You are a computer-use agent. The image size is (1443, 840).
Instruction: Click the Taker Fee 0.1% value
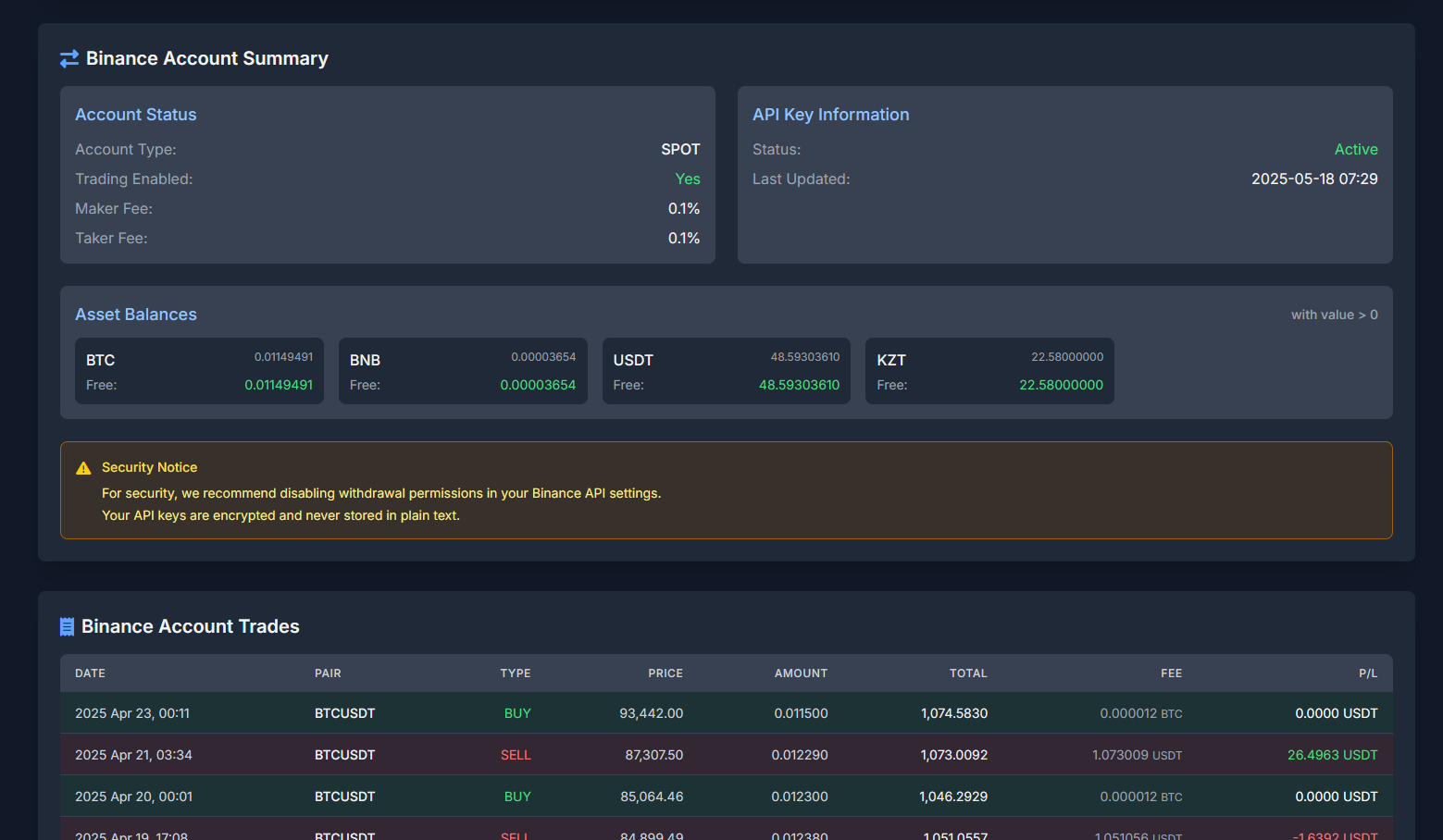click(x=684, y=238)
